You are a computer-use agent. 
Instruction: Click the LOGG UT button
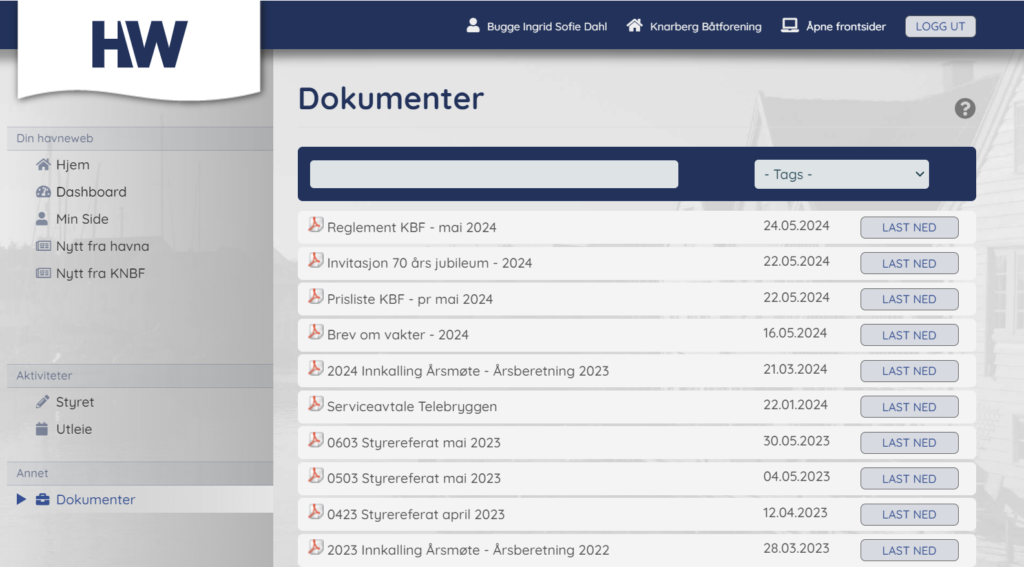tap(940, 26)
